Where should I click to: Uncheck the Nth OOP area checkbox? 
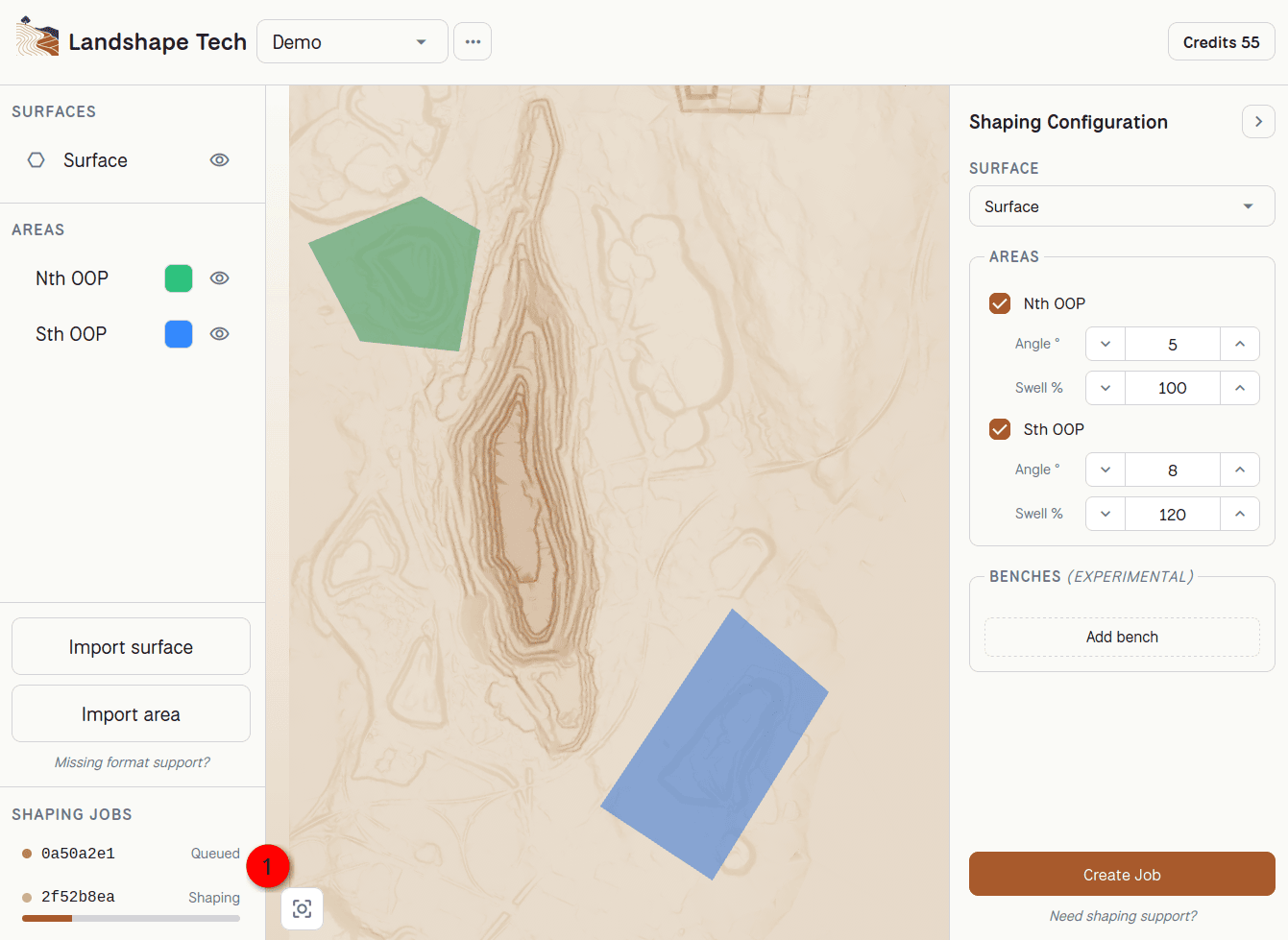click(x=1000, y=303)
